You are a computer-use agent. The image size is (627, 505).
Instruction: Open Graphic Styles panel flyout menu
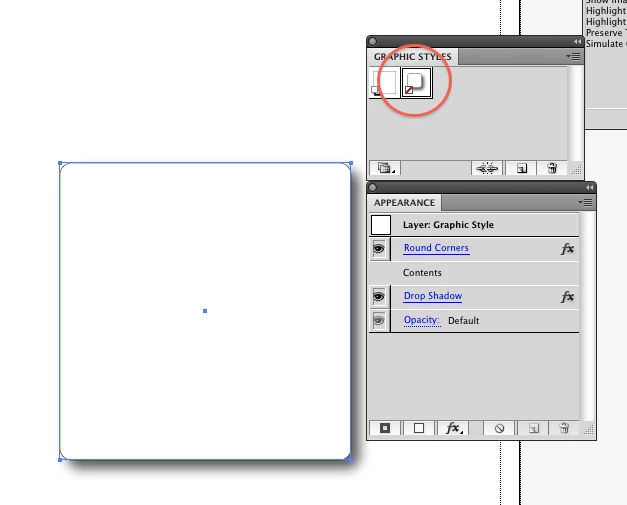click(573, 56)
